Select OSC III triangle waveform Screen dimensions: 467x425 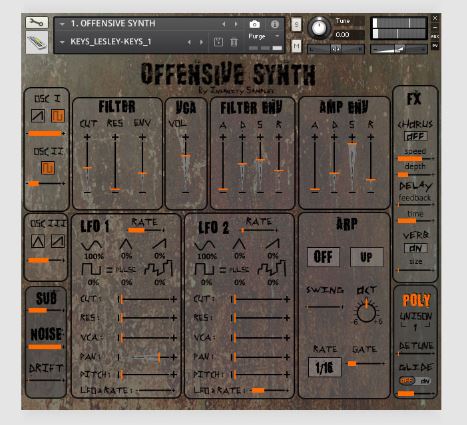[x=38, y=241]
